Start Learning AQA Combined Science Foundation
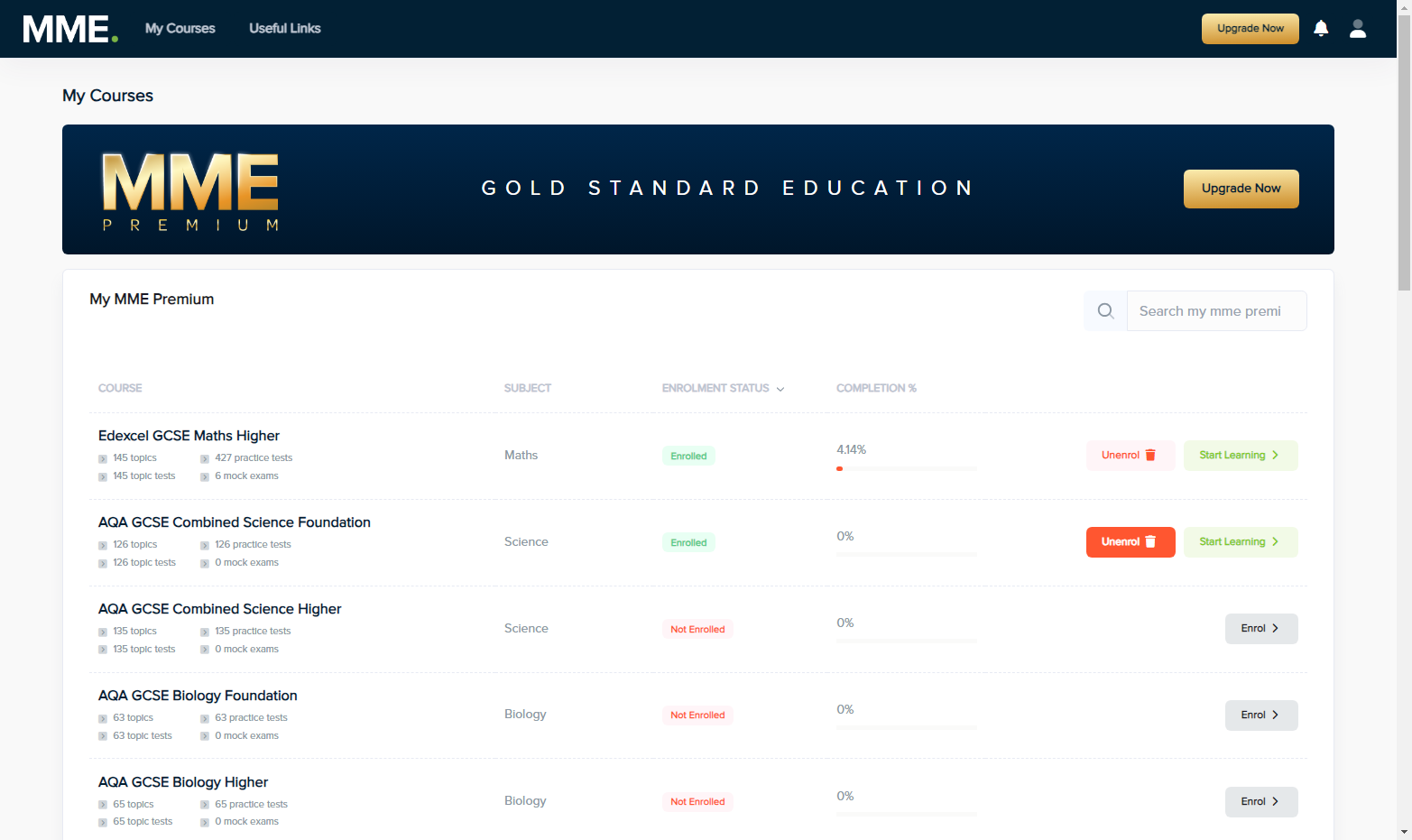The image size is (1412, 840). pos(1241,542)
